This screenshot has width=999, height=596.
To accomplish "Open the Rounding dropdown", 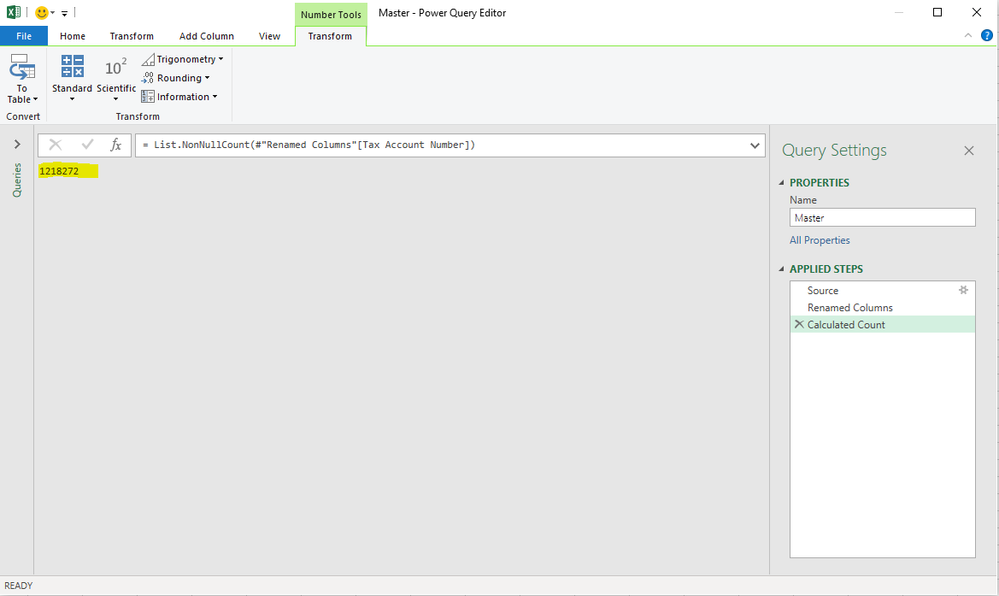I will (175, 78).
